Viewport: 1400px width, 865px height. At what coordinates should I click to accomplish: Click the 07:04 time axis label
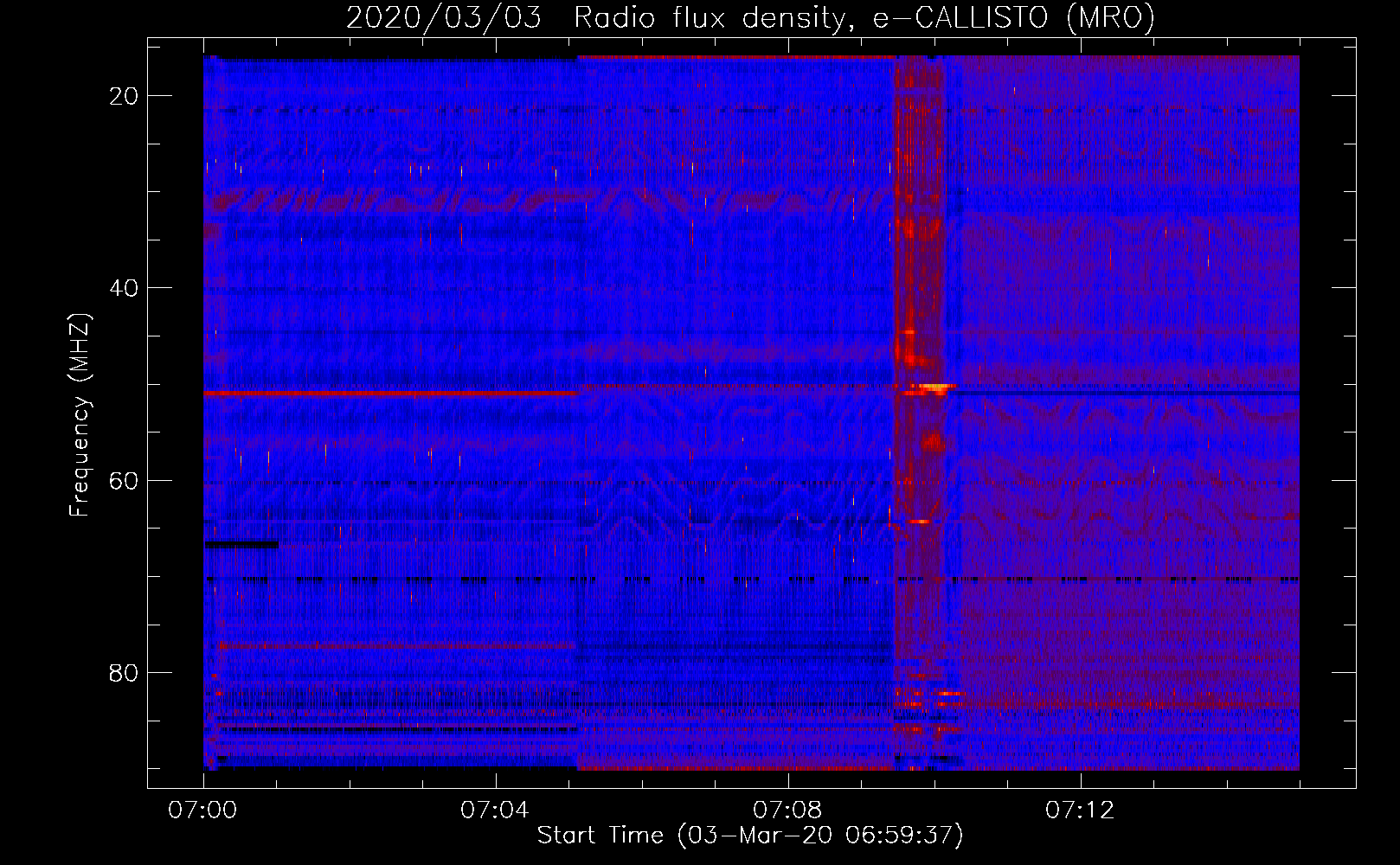click(495, 811)
